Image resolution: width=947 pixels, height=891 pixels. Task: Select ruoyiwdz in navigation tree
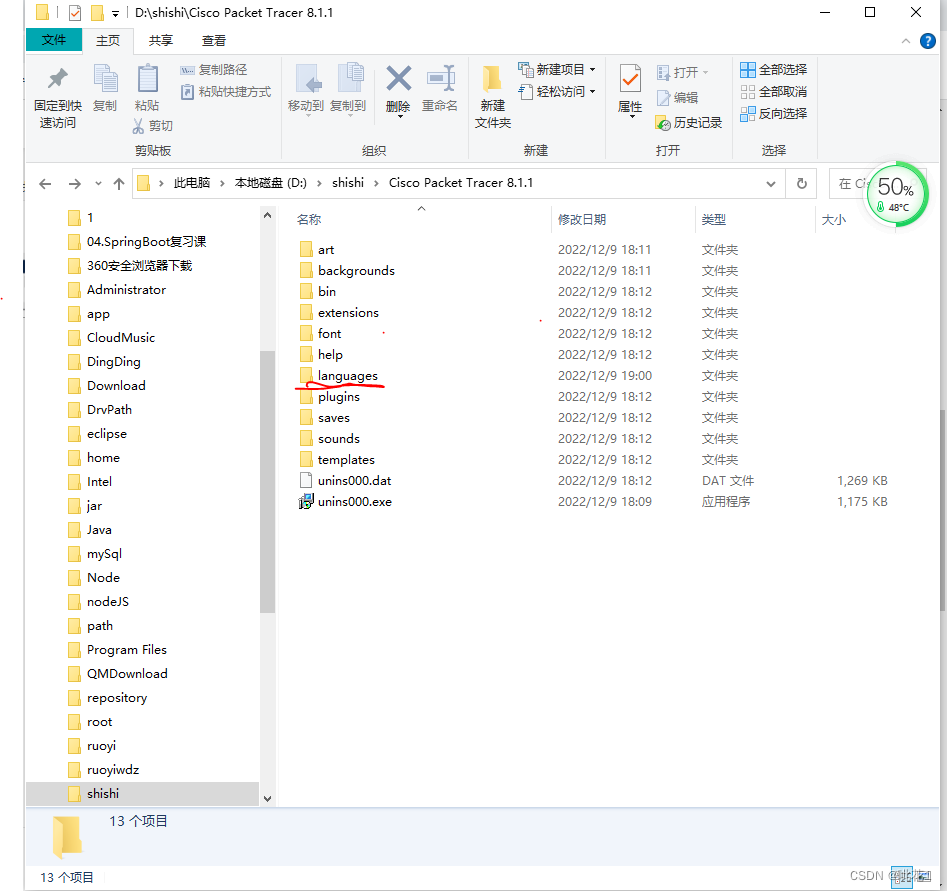click(x=112, y=770)
